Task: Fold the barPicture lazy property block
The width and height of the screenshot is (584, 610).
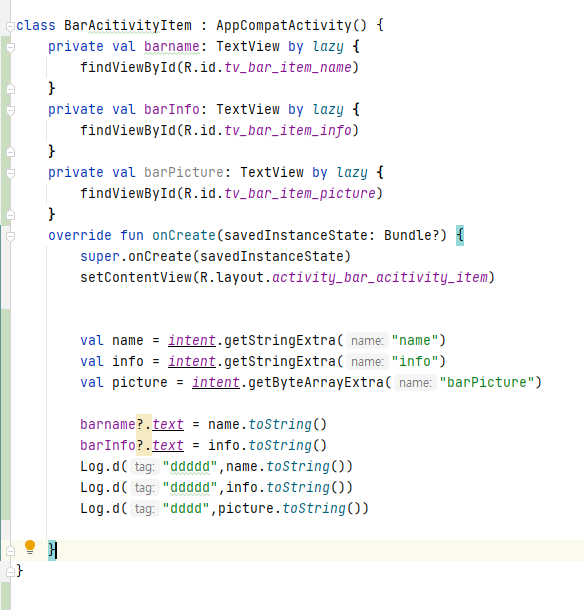Action: (x=11, y=174)
